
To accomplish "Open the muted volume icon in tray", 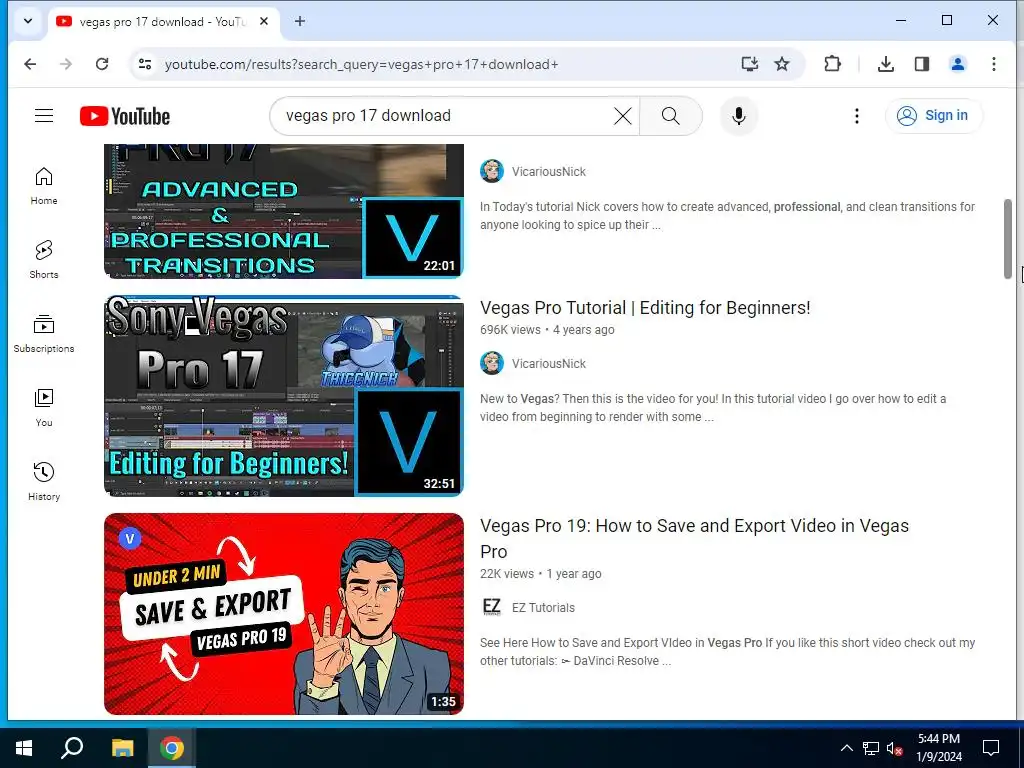I will pos(894,748).
